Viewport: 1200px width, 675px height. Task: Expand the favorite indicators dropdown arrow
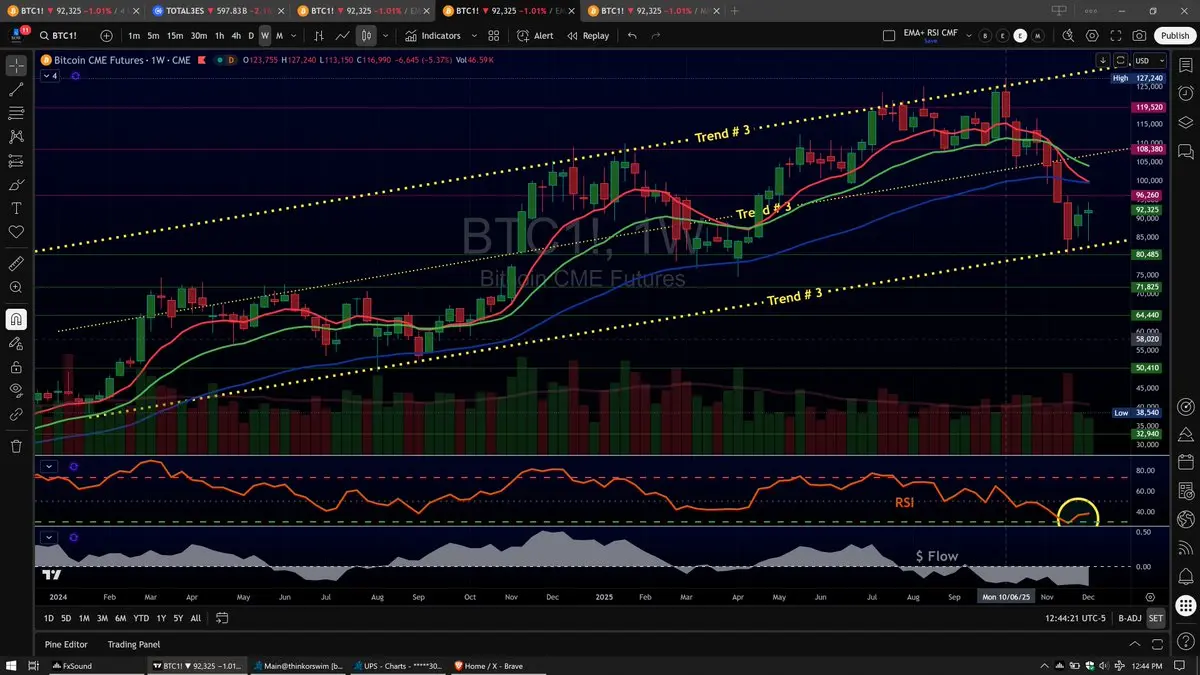pos(473,35)
